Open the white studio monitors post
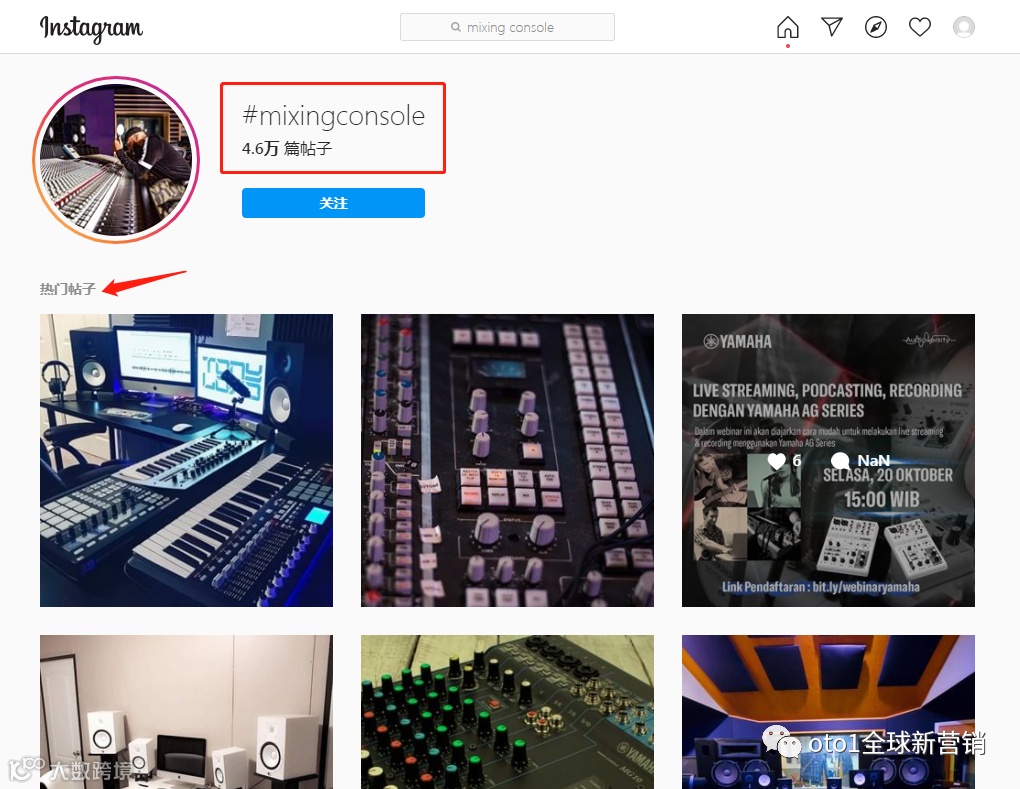Viewport: 1020px width, 789px height. [186, 712]
